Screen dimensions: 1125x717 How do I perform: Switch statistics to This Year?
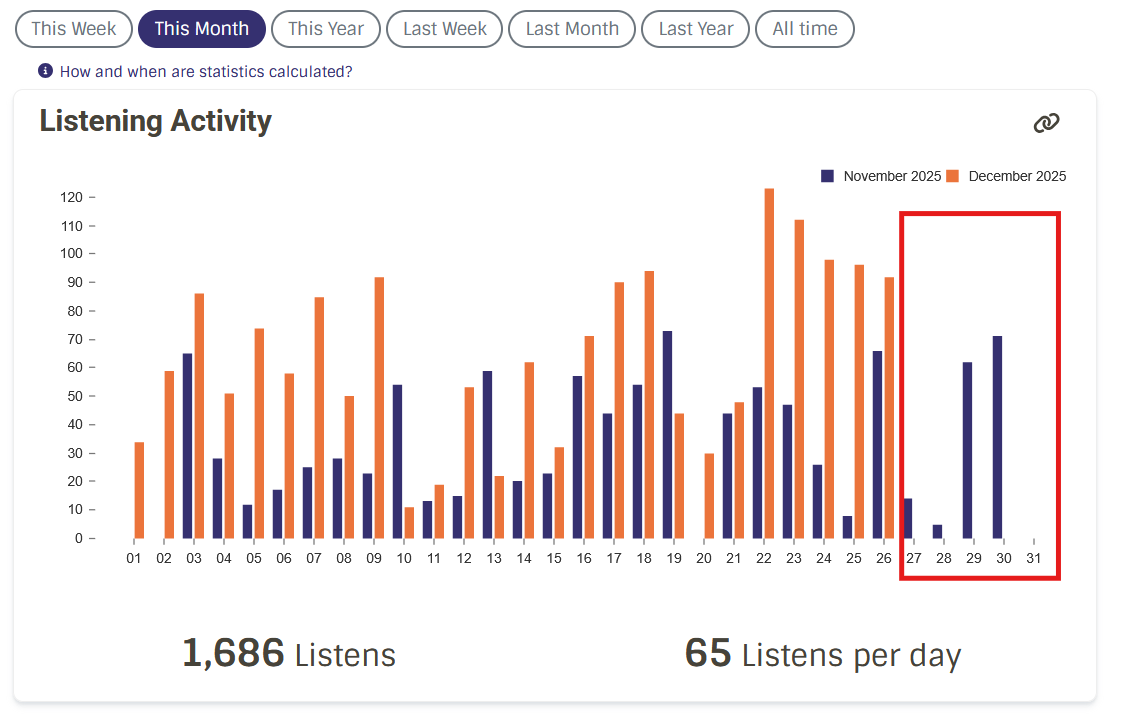click(x=325, y=29)
